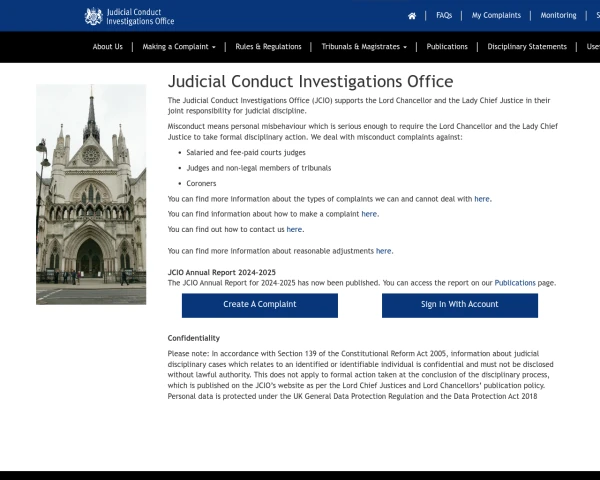Click the Create A Complaint button
This screenshot has height=480, width=600.
(260, 305)
